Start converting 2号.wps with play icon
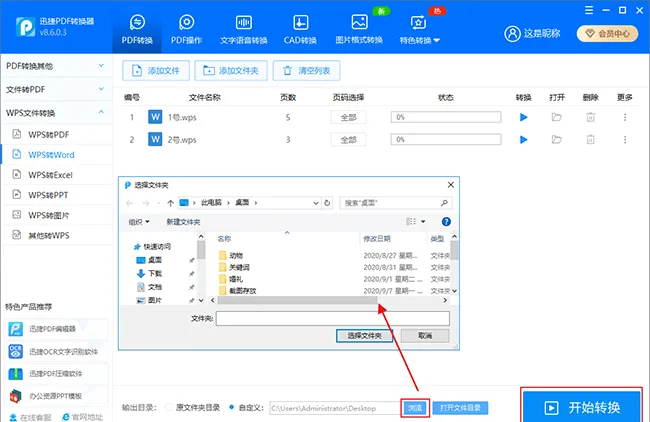 click(x=524, y=140)
